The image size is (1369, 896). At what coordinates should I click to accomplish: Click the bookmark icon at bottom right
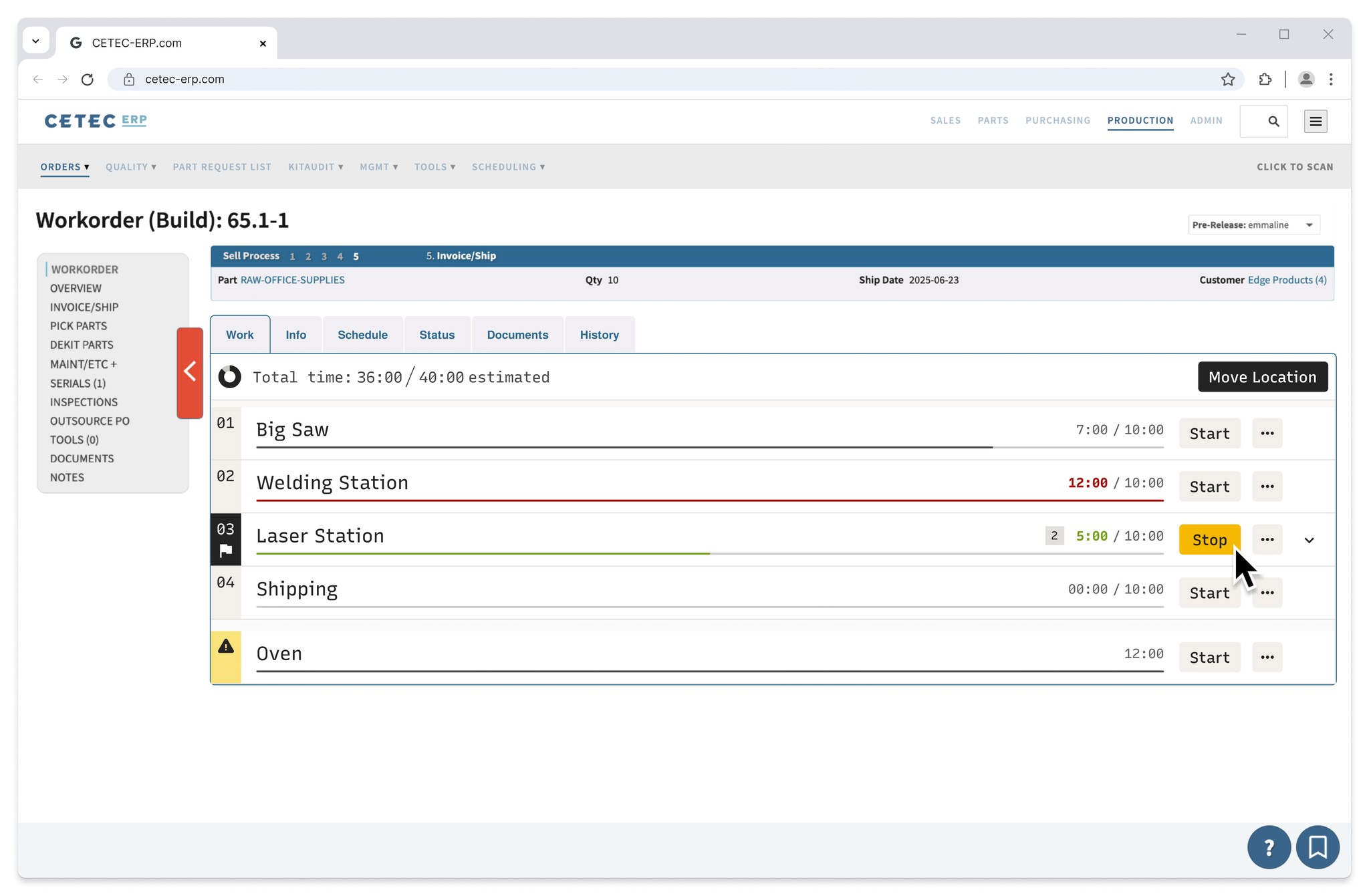(1317, 847)
